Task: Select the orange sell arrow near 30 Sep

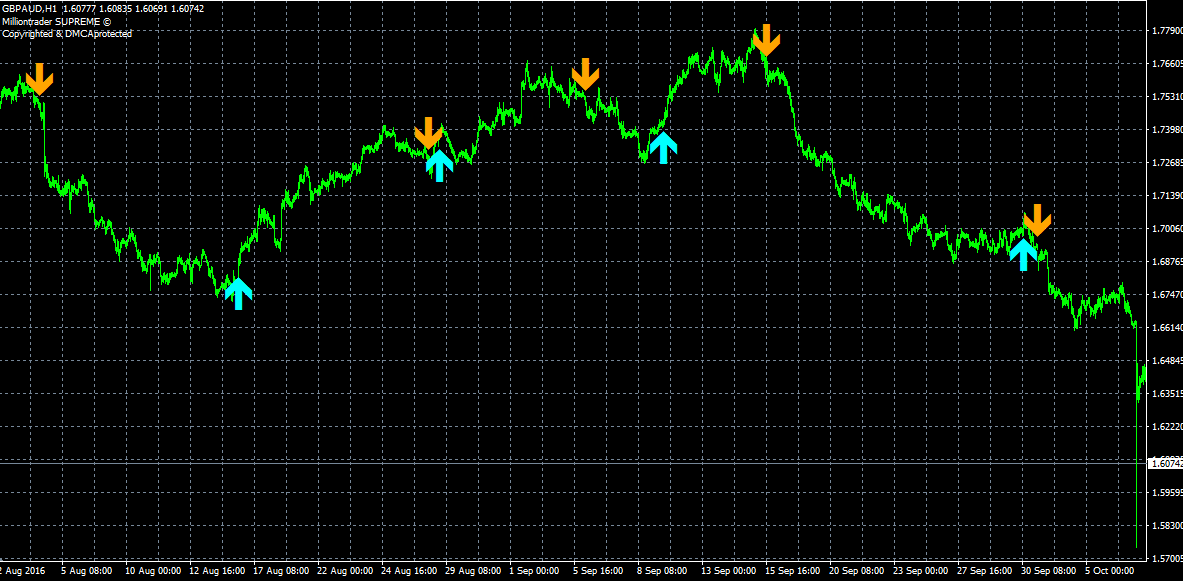Action: click(x=1037, y=220)
